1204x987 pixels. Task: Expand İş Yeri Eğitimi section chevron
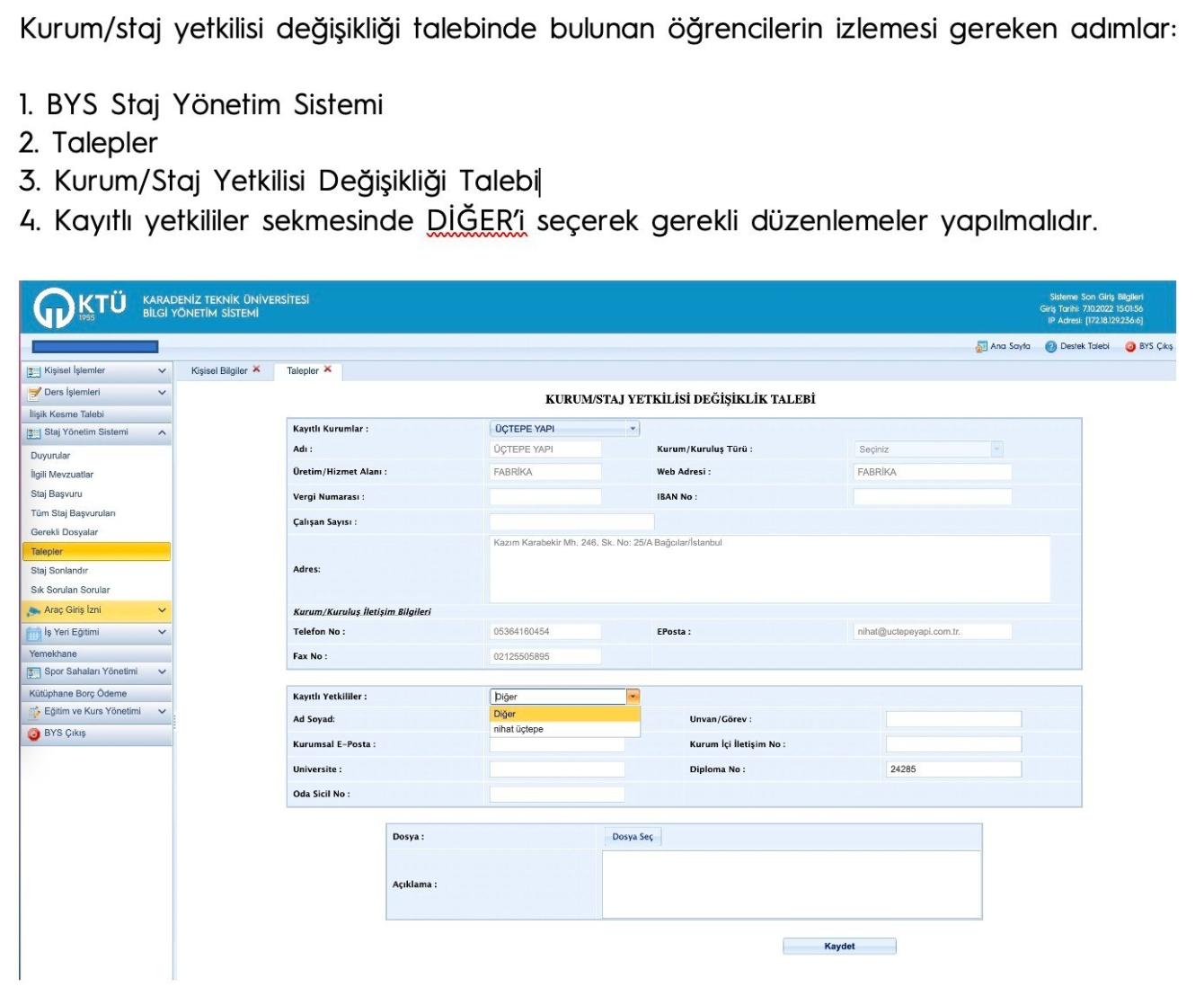[x=162, y=633]
